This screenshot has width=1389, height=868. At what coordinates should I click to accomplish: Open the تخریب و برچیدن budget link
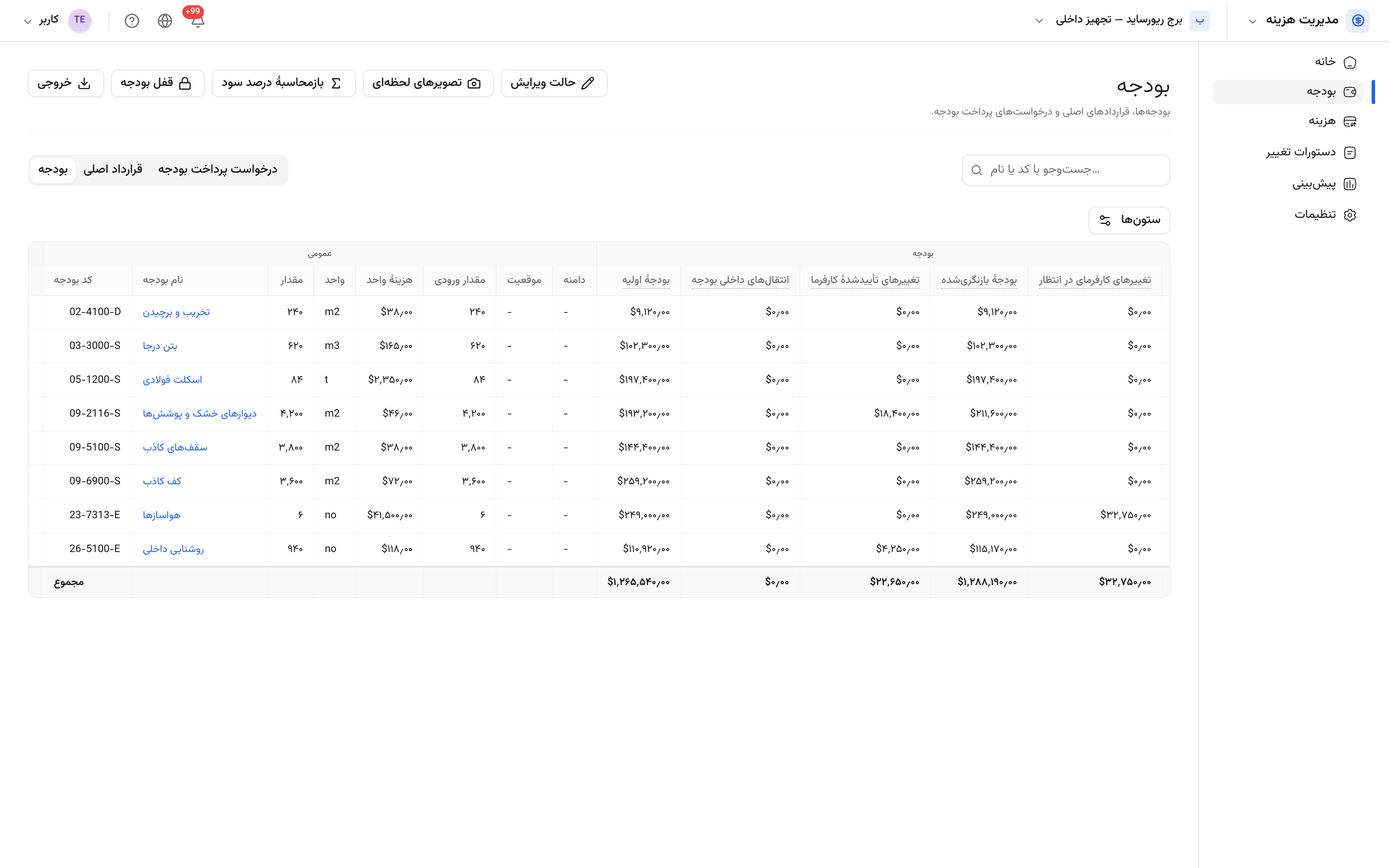(176, 312)
